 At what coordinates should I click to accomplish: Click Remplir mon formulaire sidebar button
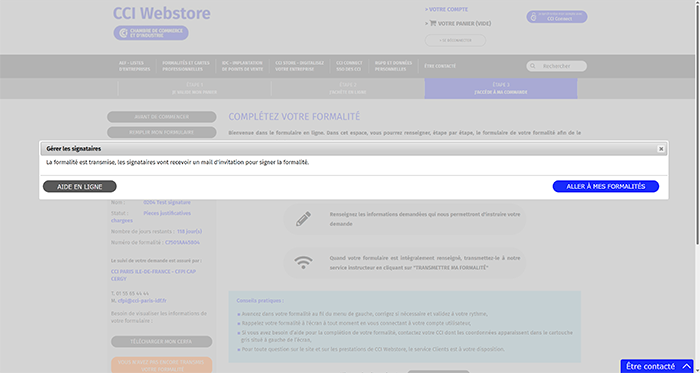tap(162, 133)
